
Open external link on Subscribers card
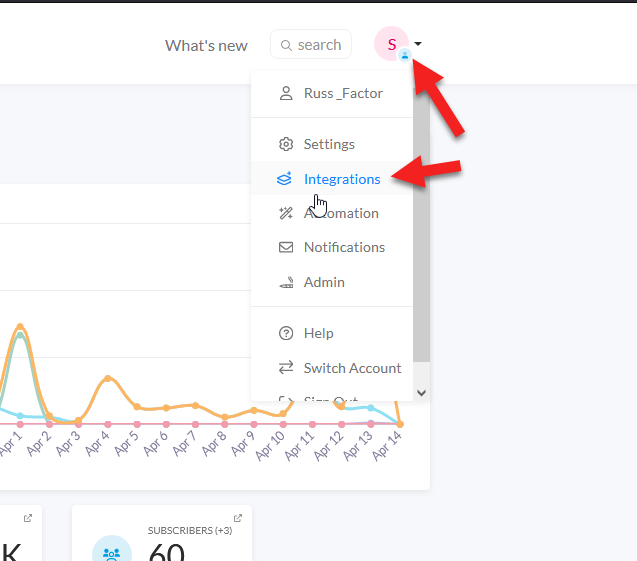(x=238, y=518)
